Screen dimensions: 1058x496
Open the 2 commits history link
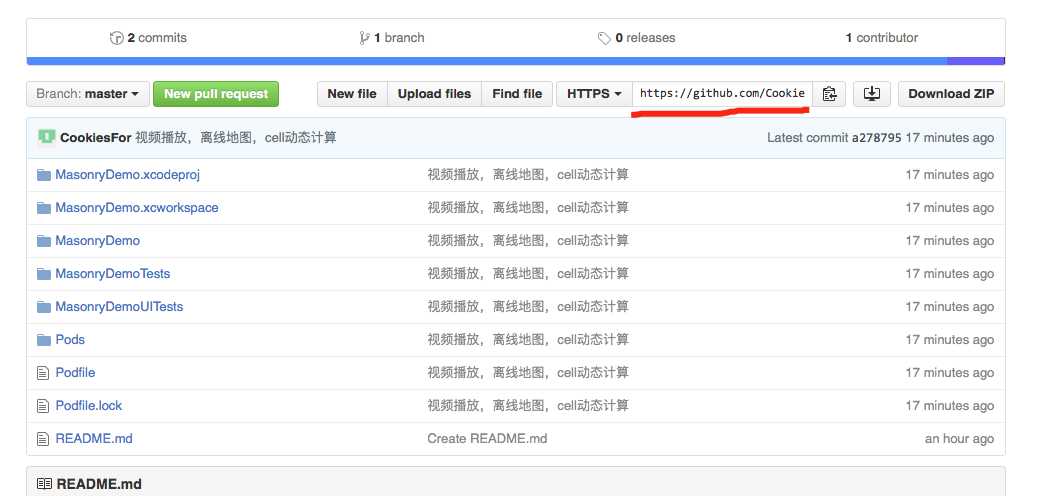point(148,38)
